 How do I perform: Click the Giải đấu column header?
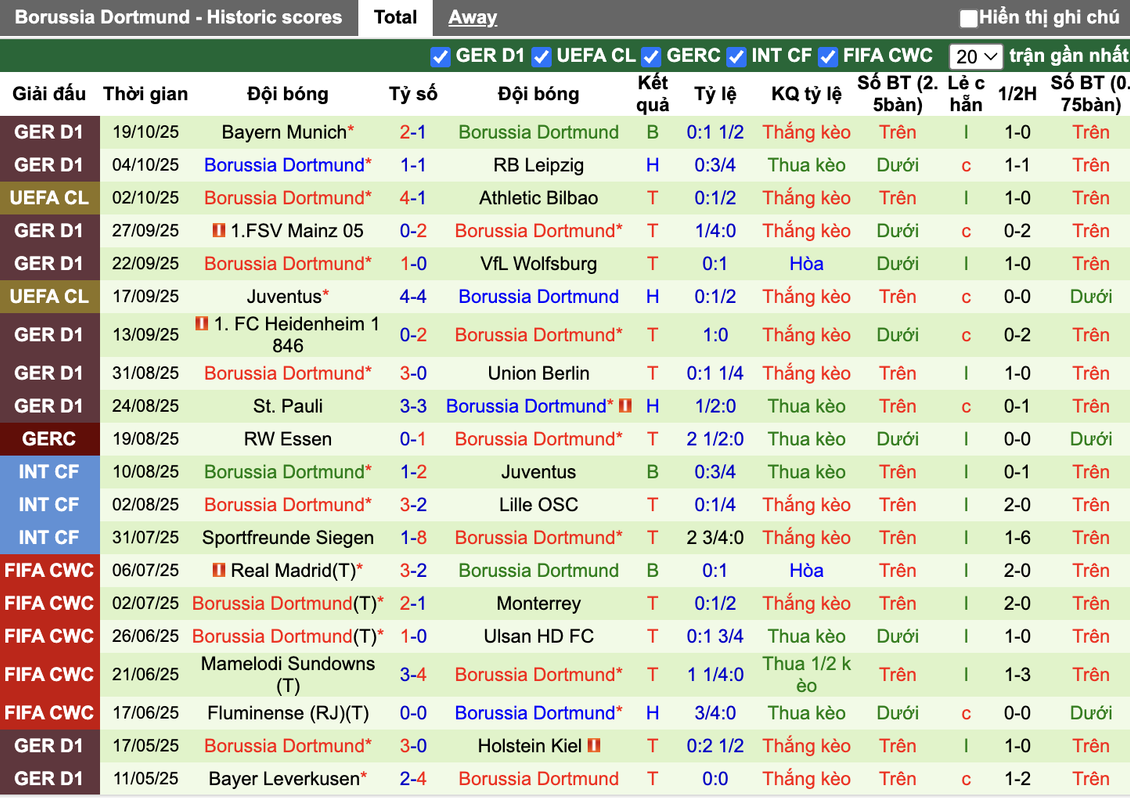tap(49, 94)
